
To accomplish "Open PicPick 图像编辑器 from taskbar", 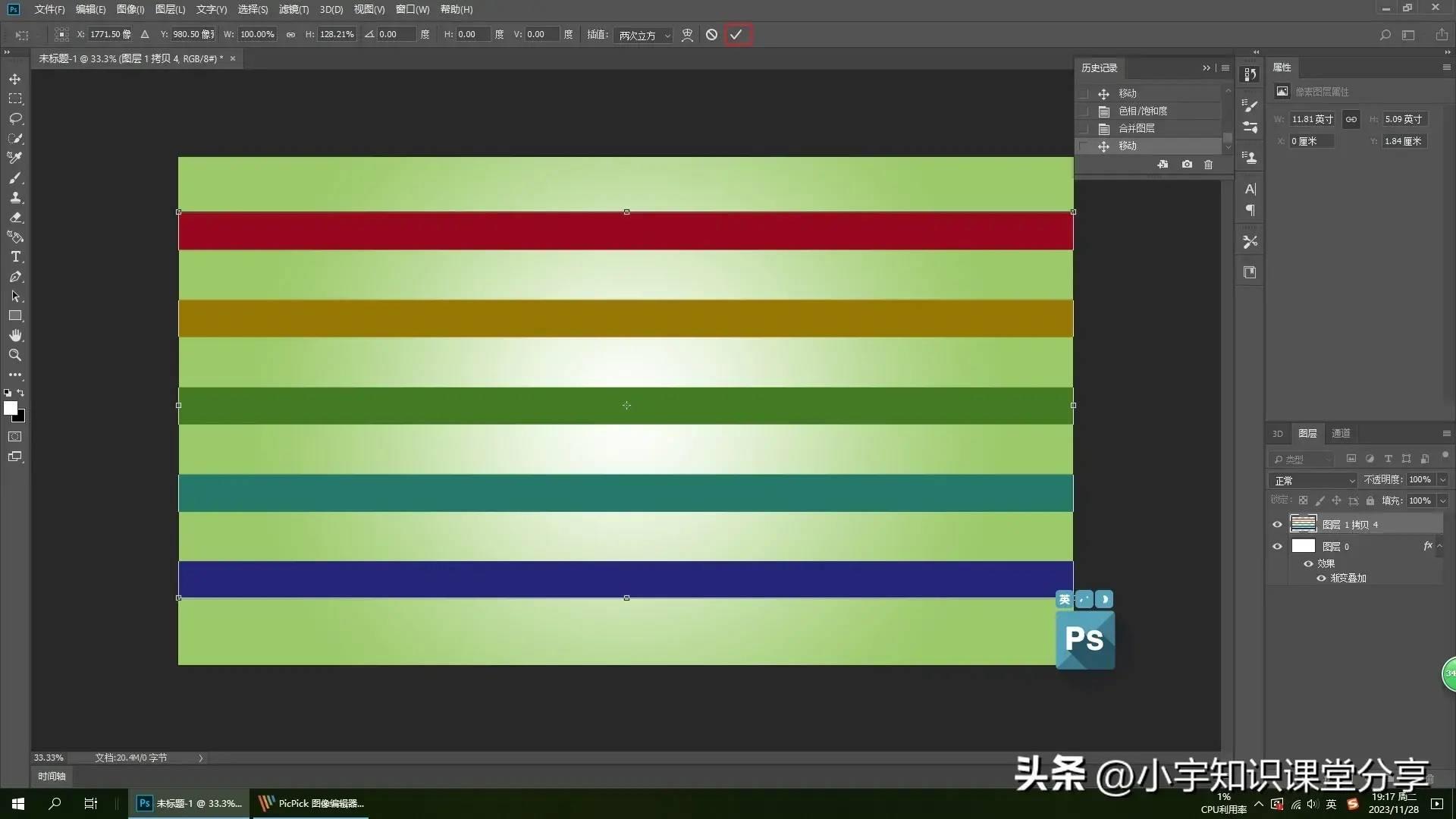I will [x=312, y=803].
